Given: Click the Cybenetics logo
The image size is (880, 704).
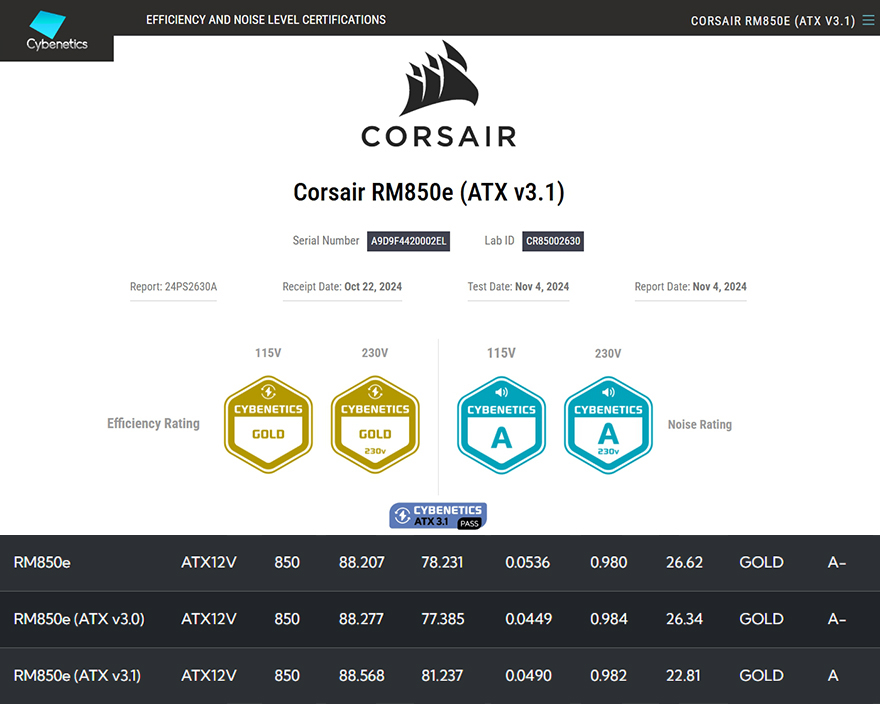Looking at the screenshot, I should coord(57,31).
